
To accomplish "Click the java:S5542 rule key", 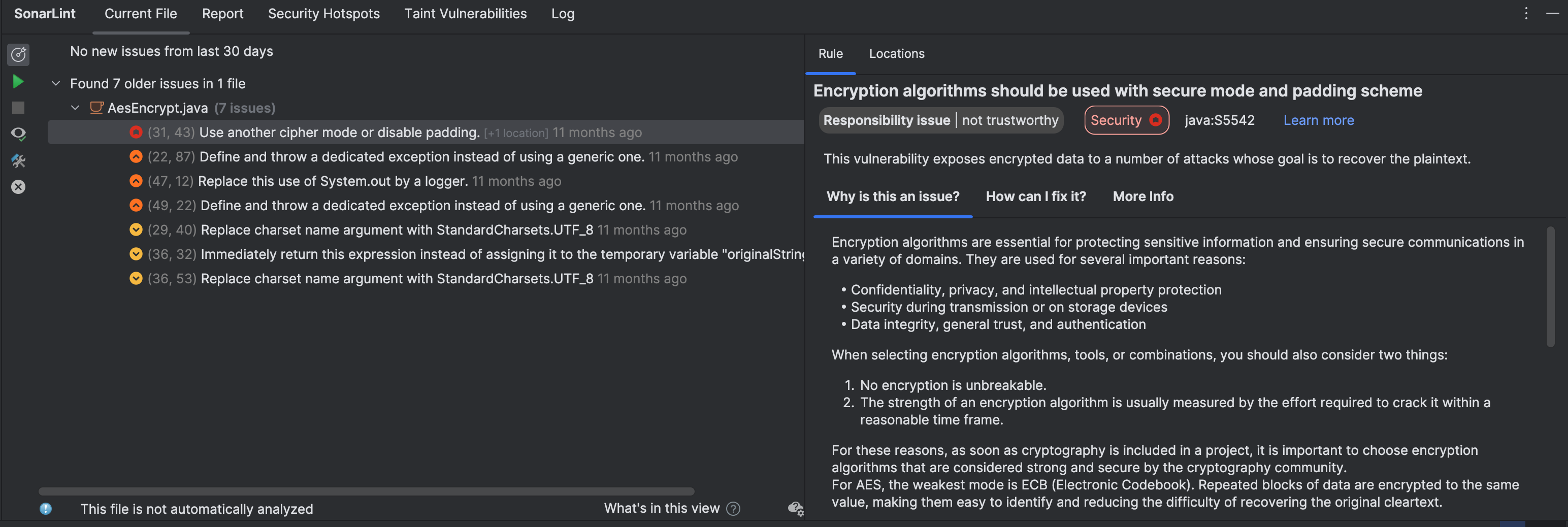I will [1219, 120].
